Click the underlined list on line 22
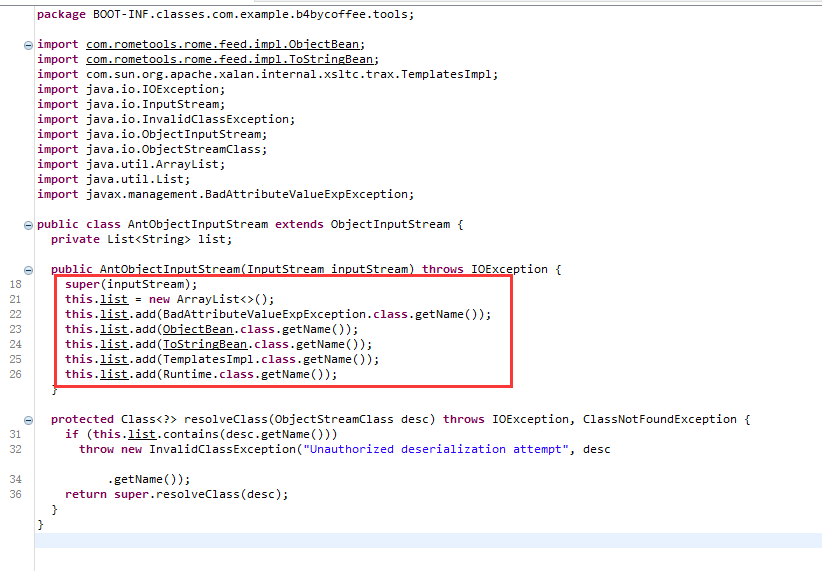Viewport: 822px width, 571px height. pos(114,315)
